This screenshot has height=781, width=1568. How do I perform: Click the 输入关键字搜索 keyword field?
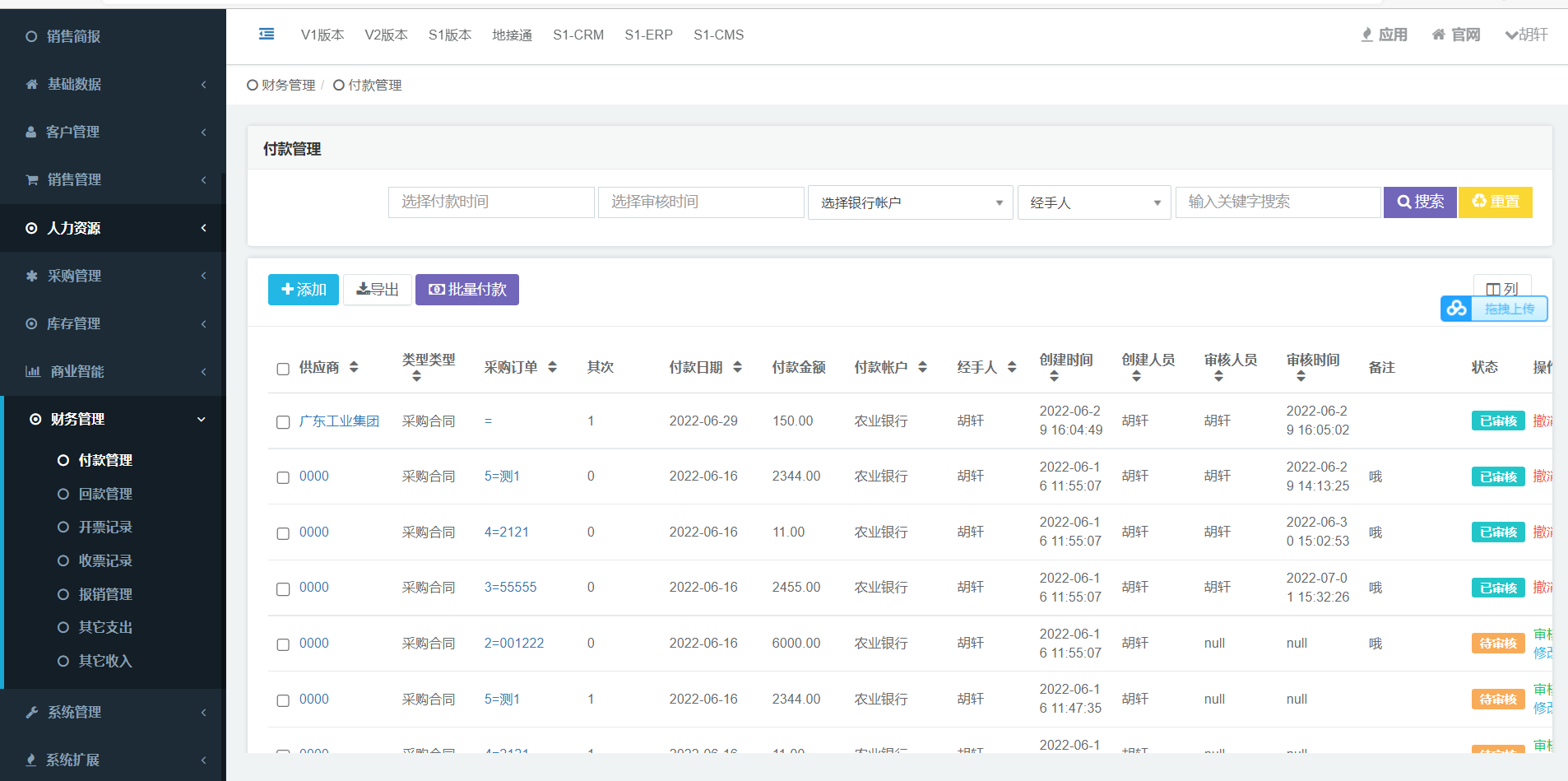pyautogui.click(x=1278, y=202)
